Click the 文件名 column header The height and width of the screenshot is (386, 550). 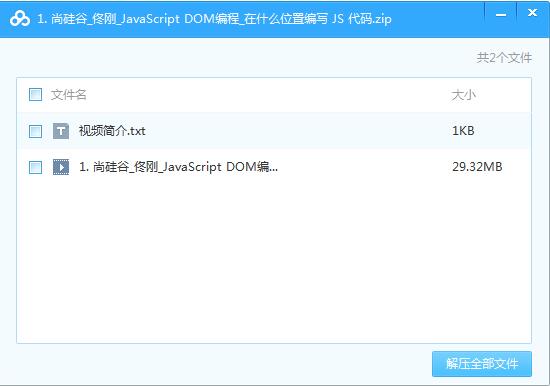tap(69, 95)
